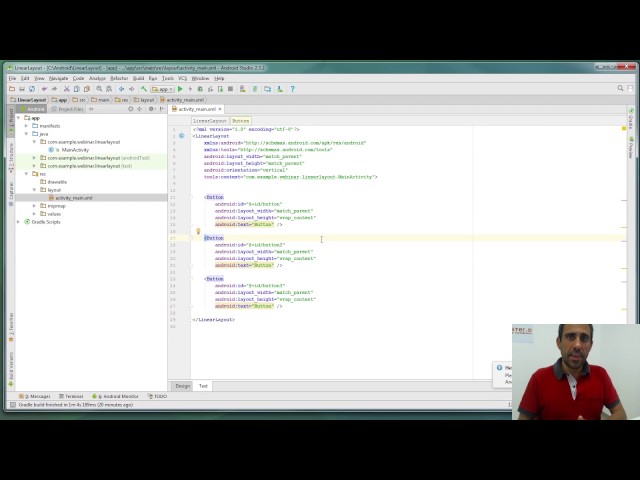Click the Paste toolbar icon
Viewport: 640px width, 480px height.
click(87, 89)
